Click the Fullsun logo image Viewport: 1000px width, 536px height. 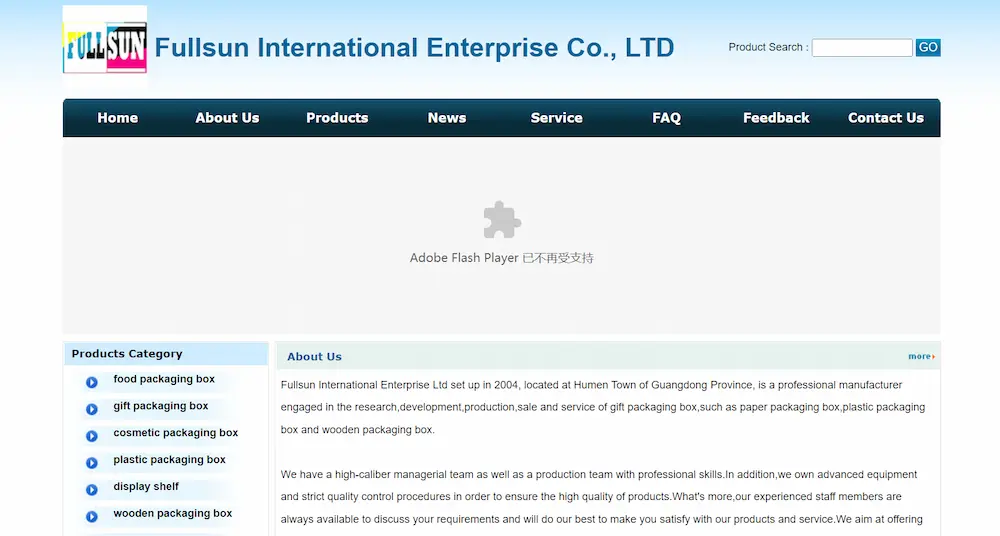click(105, 47)
